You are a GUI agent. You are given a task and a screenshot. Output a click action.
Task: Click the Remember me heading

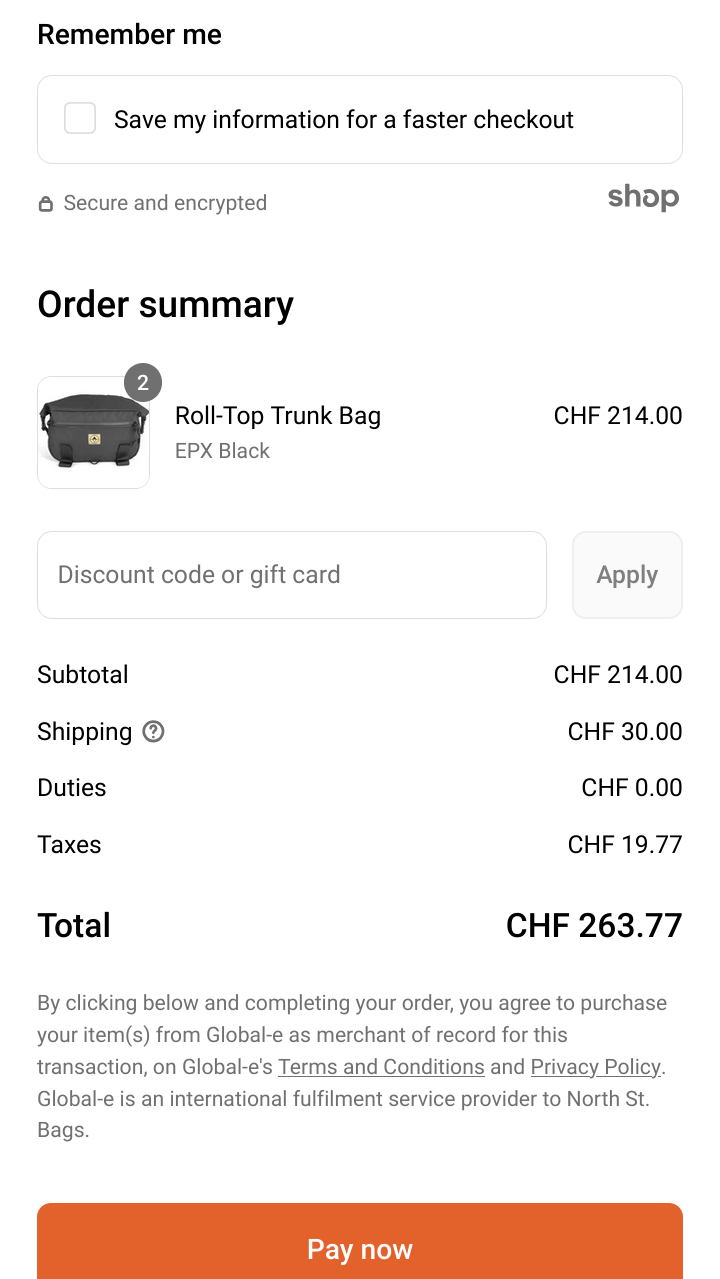[130, 35]
